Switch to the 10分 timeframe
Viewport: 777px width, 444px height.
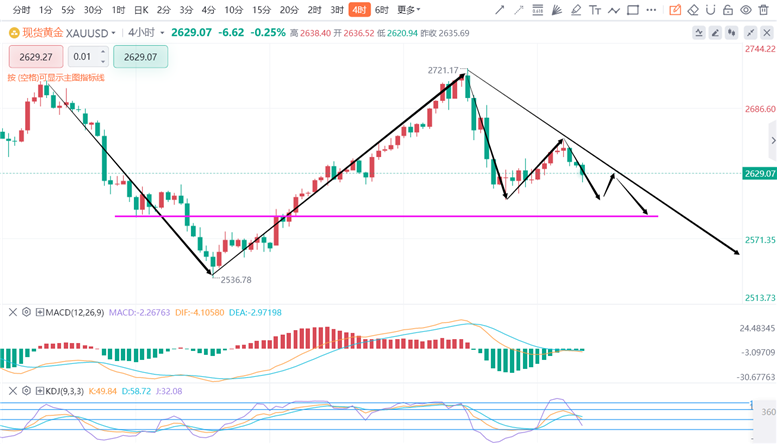tap(233, 10)
